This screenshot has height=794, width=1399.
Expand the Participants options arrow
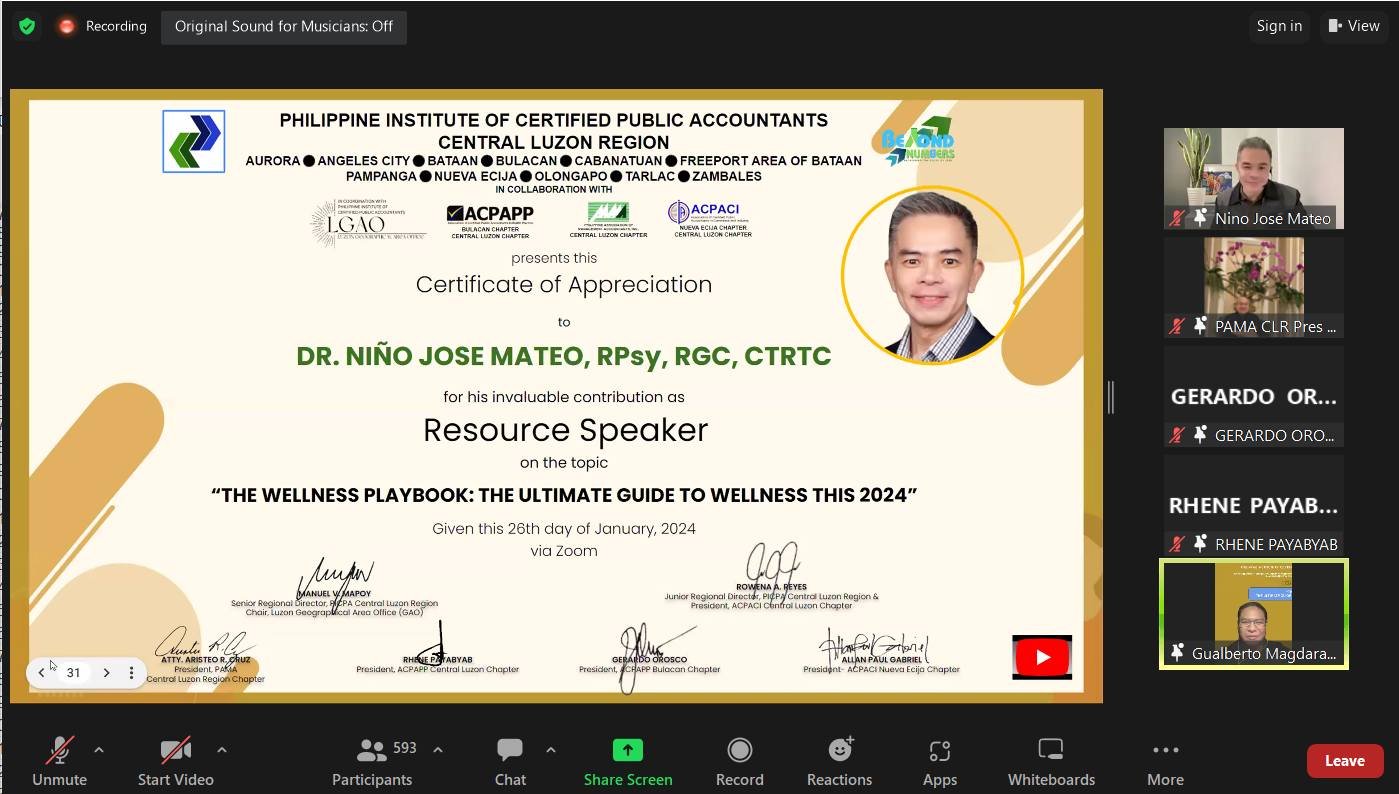438,749
